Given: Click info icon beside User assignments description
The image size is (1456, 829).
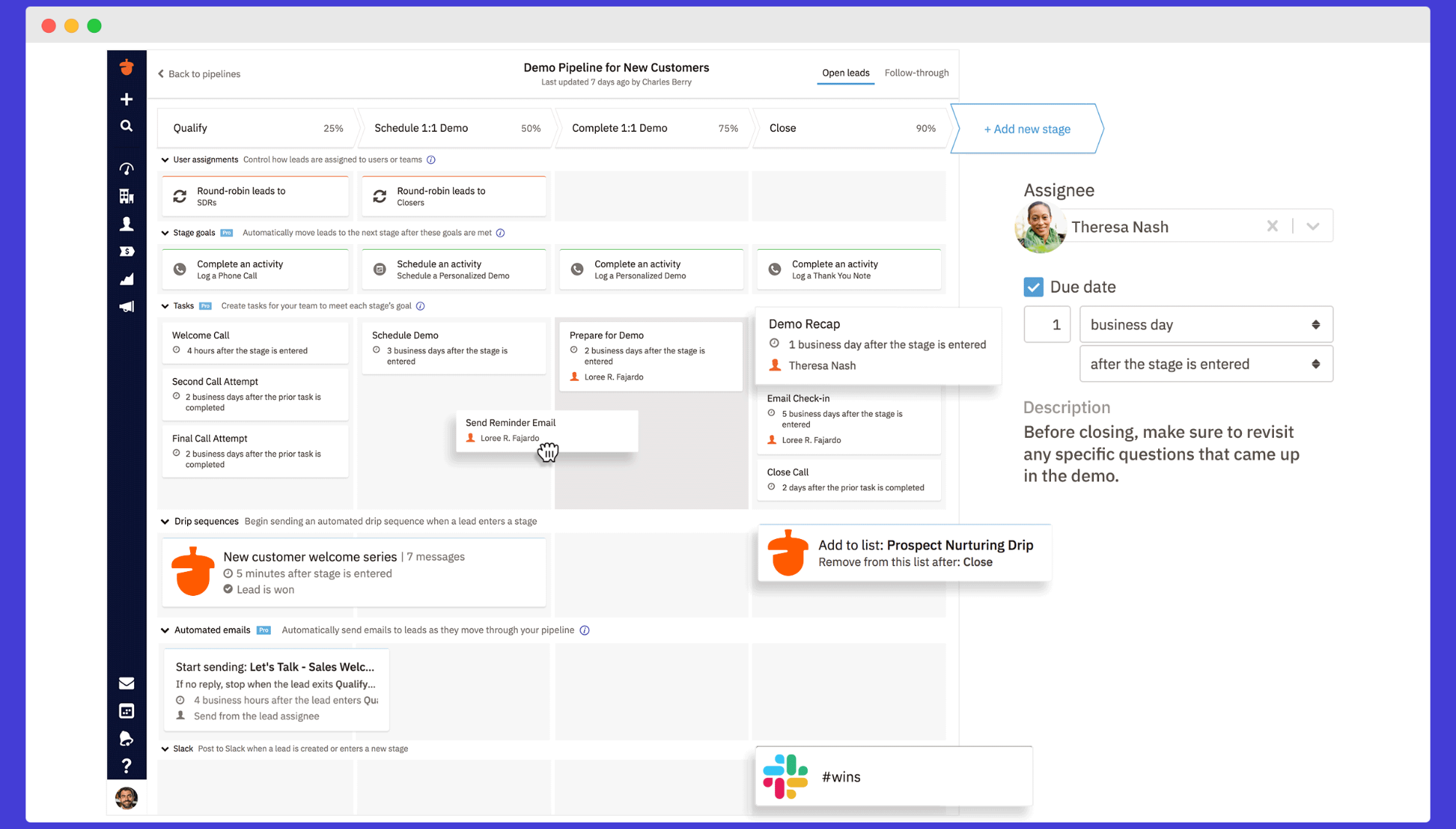Looking at the screenshot, I should tap(431, 160).
